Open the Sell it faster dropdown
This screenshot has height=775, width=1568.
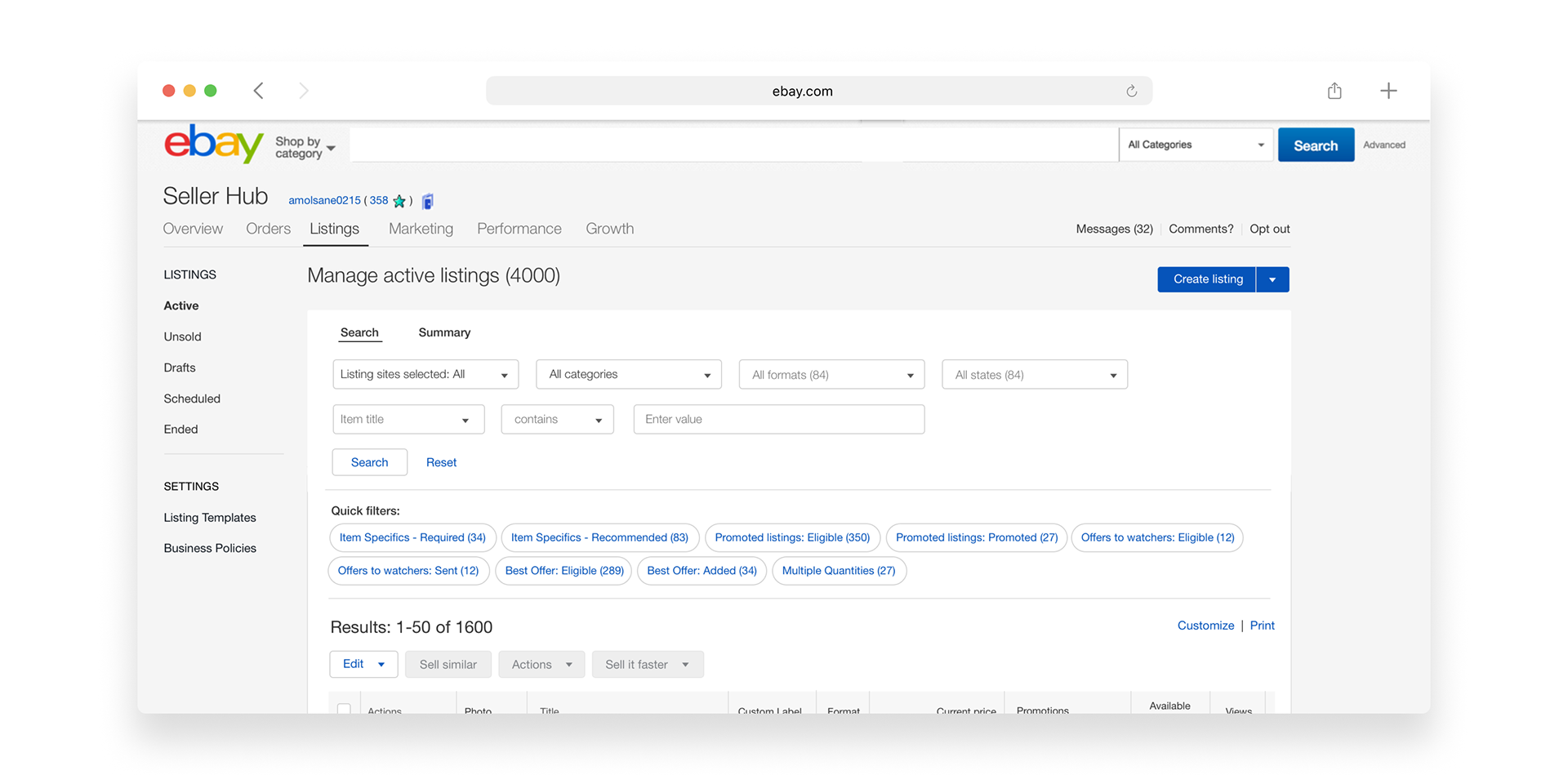pos(648,665)
